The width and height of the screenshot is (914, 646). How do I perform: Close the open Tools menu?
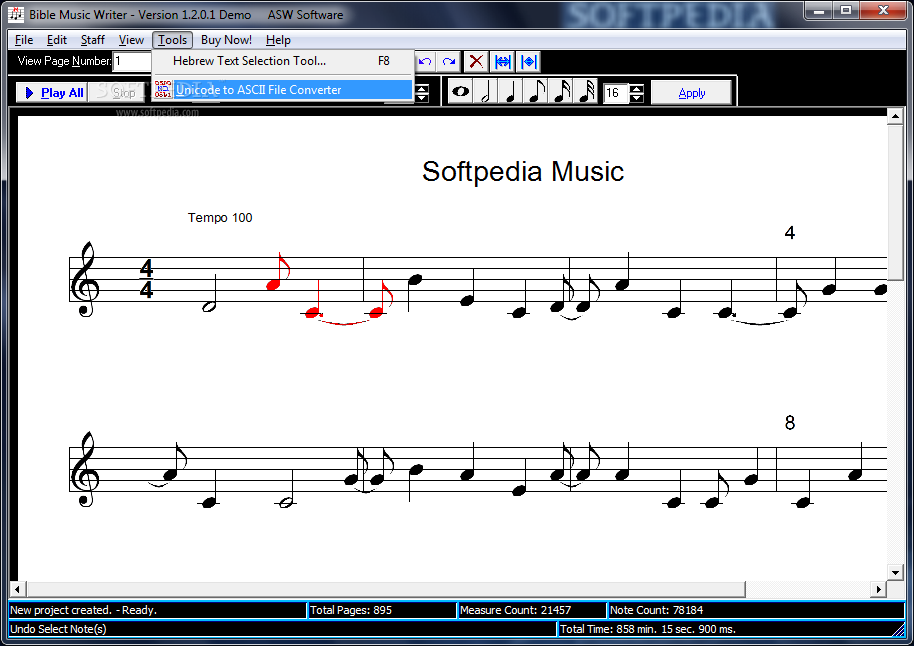[173, 40]
